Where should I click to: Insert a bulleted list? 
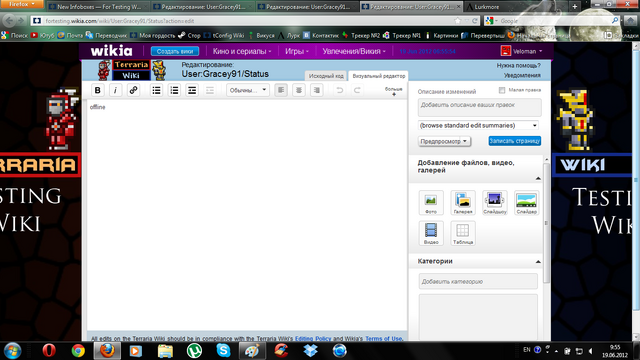pyautogui.click(x=156, y=90)
